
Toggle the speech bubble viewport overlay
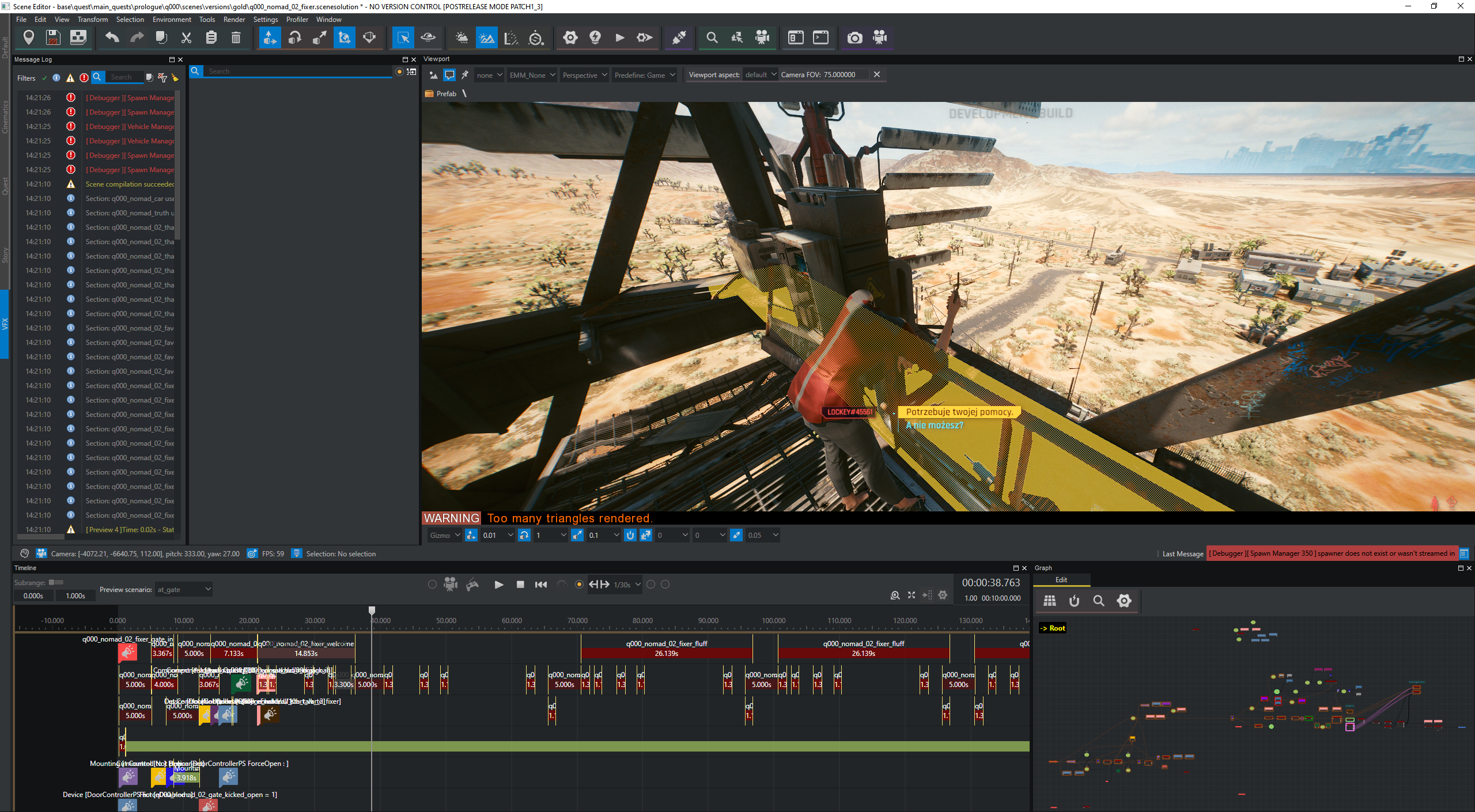click(x=449, y=75)
